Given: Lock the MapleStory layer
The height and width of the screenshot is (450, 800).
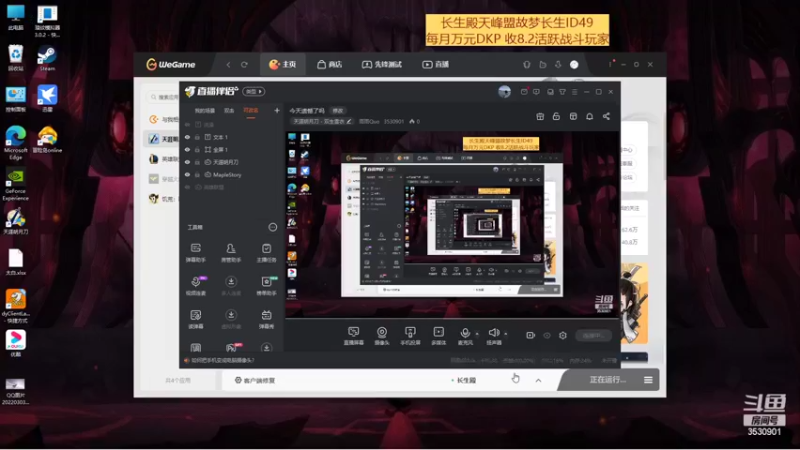Looking at the screenshot, I should pos(197,174).
